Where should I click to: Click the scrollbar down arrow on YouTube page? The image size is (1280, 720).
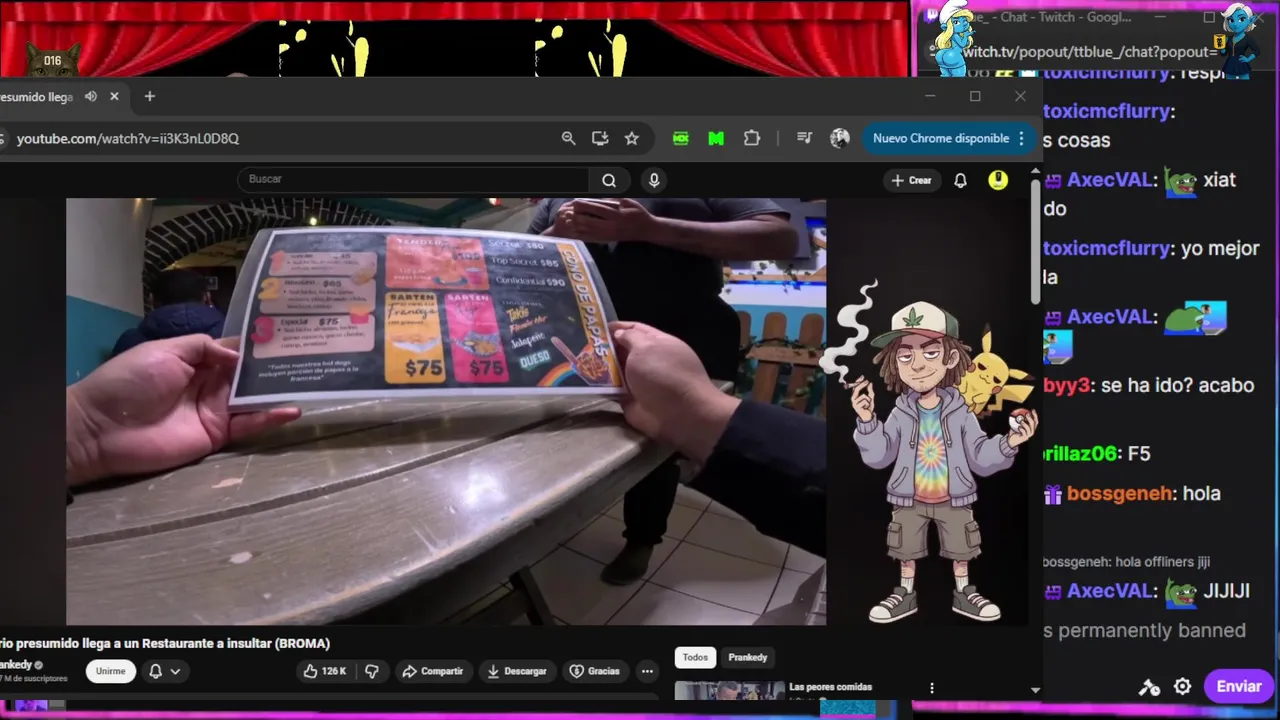(1035, 689)
